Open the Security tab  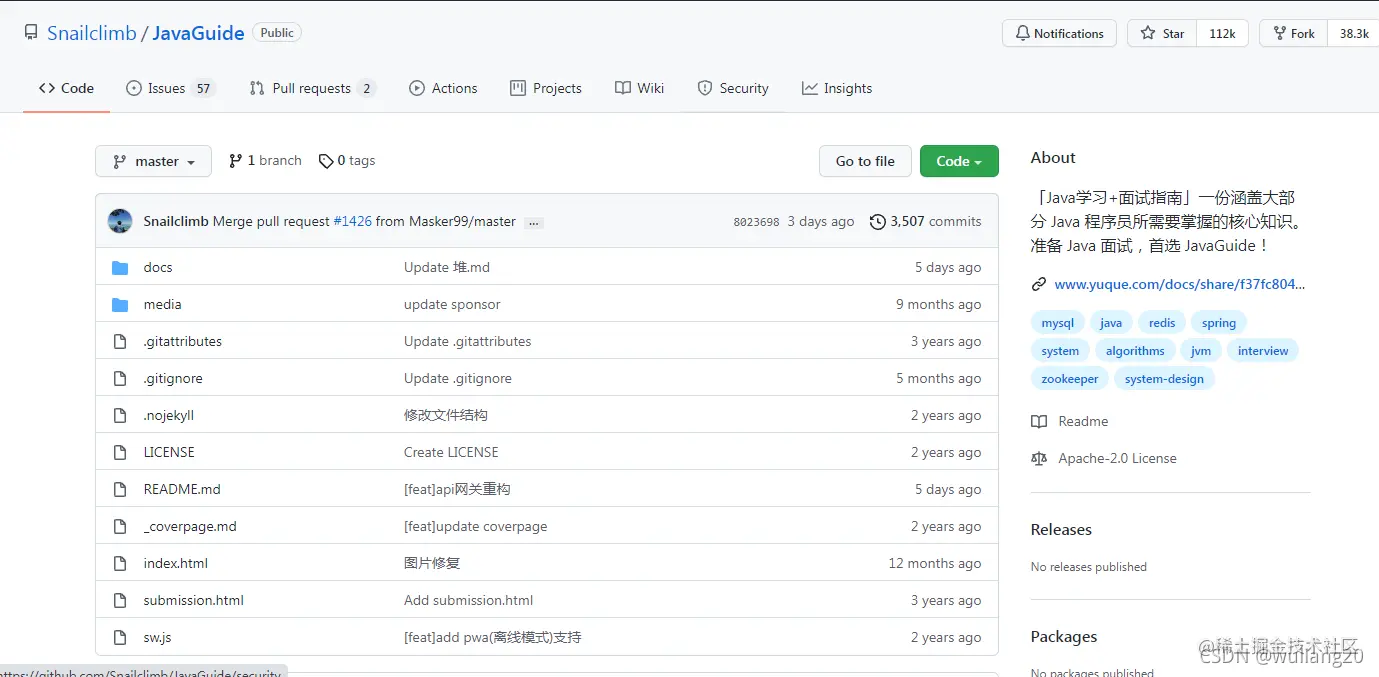pos(733,88)
